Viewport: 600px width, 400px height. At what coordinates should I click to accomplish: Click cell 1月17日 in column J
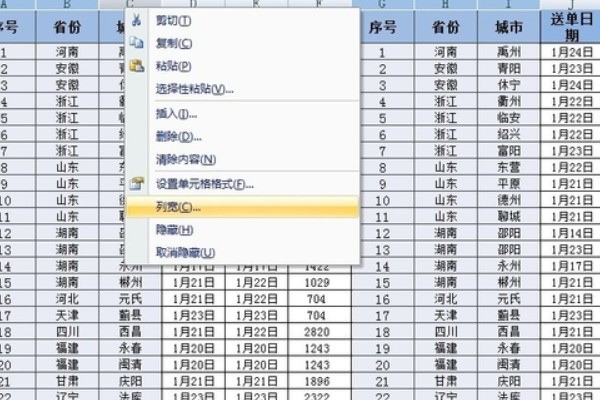(x=571, y=266)
